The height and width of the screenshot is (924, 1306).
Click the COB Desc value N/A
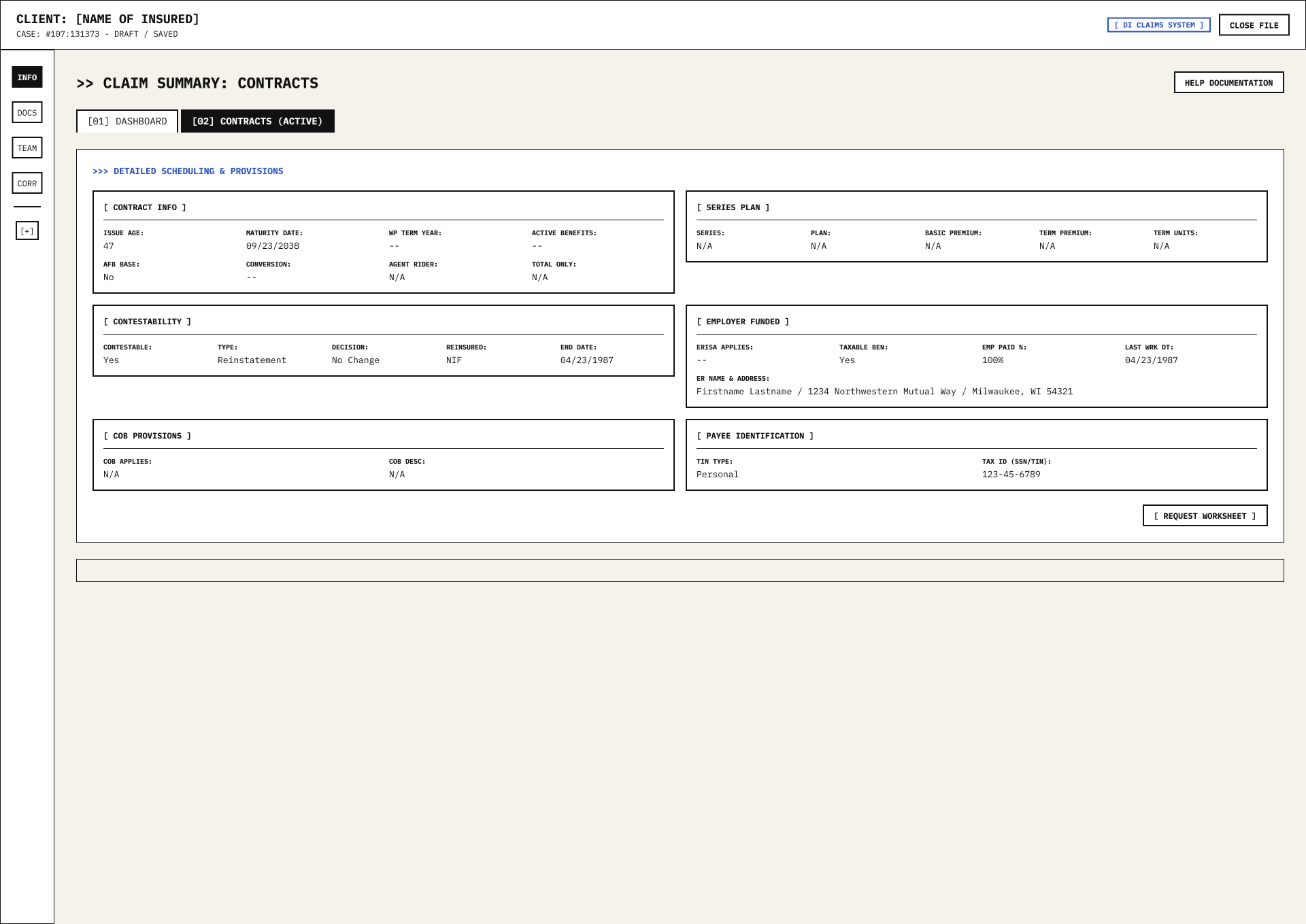click(x=397, y=475)
